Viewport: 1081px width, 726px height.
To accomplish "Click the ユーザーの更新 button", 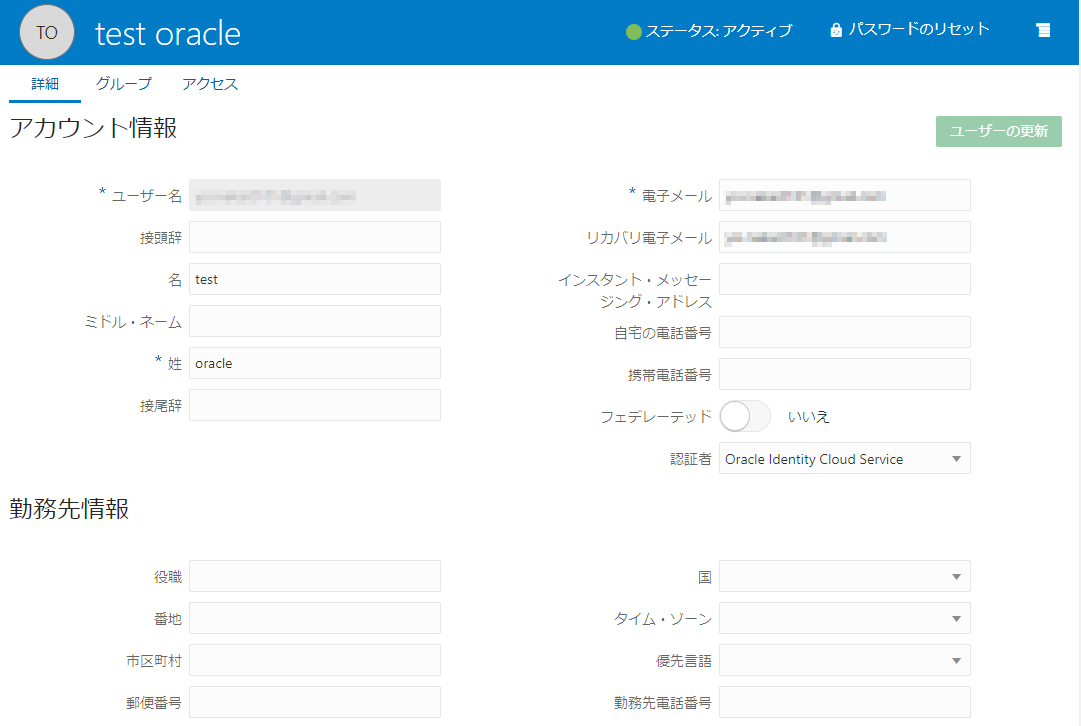I will tap(998, 131).
